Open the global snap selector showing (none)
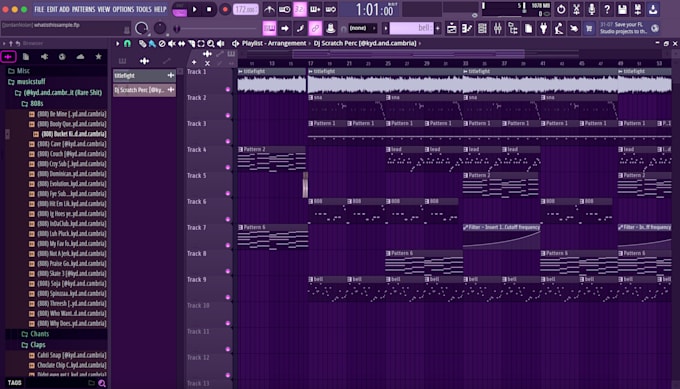This screenshot has width=680, height=389. [363, 29]
